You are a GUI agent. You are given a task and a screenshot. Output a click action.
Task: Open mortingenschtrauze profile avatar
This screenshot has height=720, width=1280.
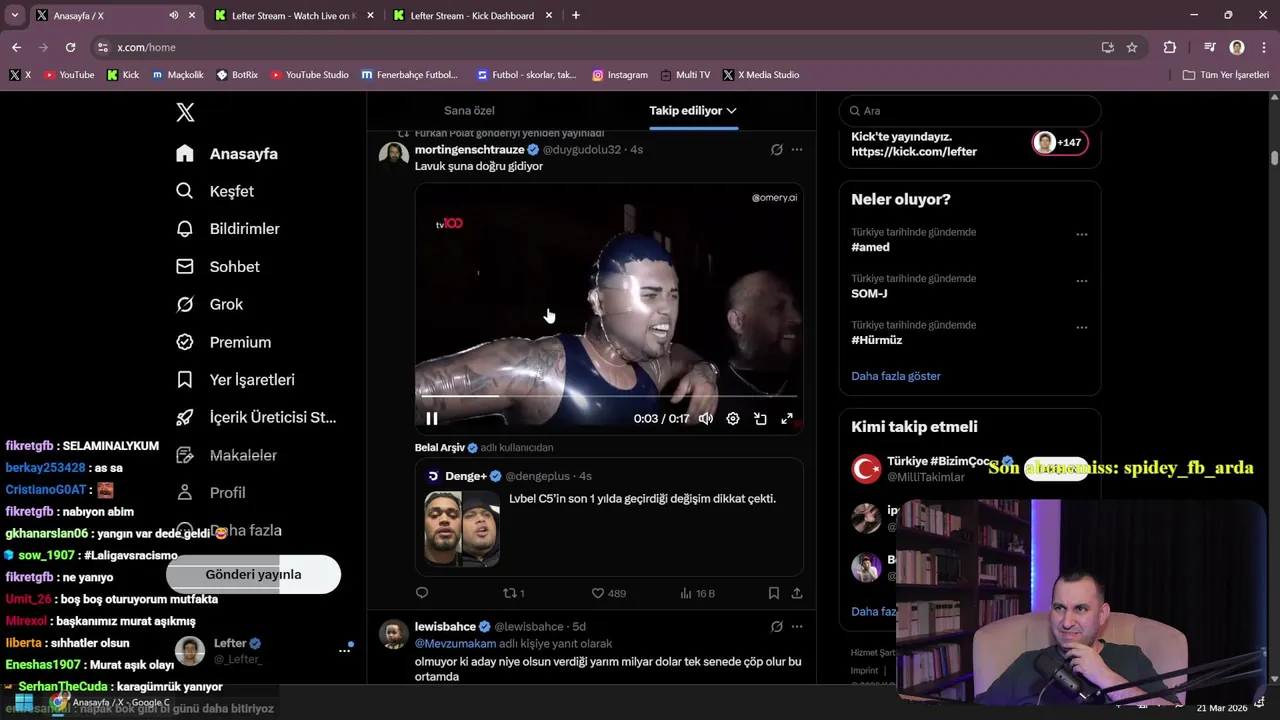394,157
